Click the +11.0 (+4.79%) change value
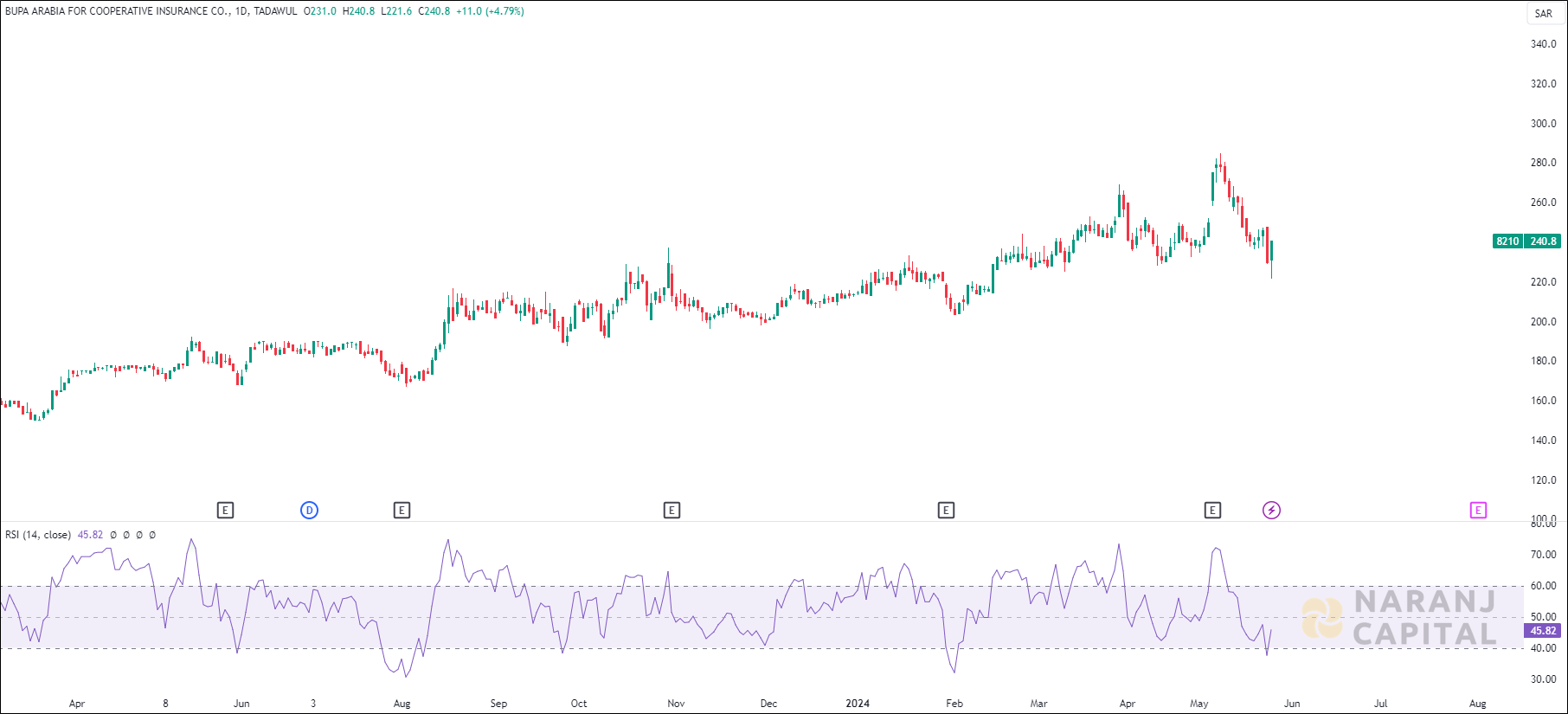Viewport: 1568px width, 714px height. pyautogui.click(x=490, y=11)
